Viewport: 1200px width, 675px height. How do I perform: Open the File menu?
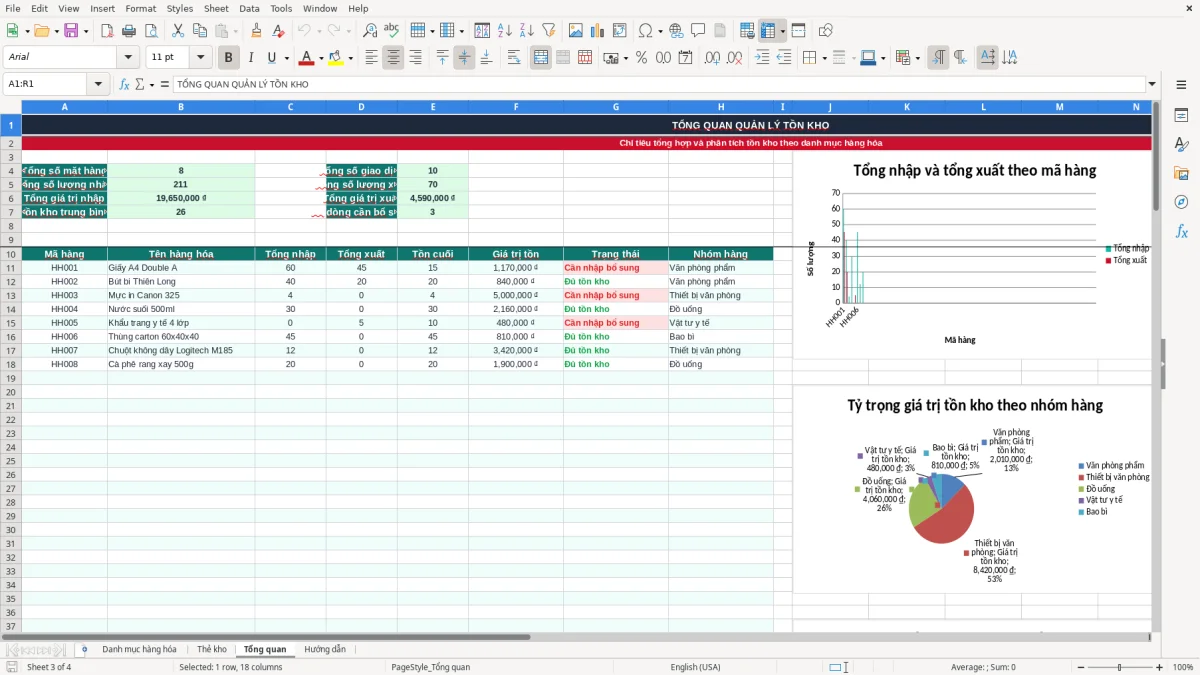[x=13, y=8]
